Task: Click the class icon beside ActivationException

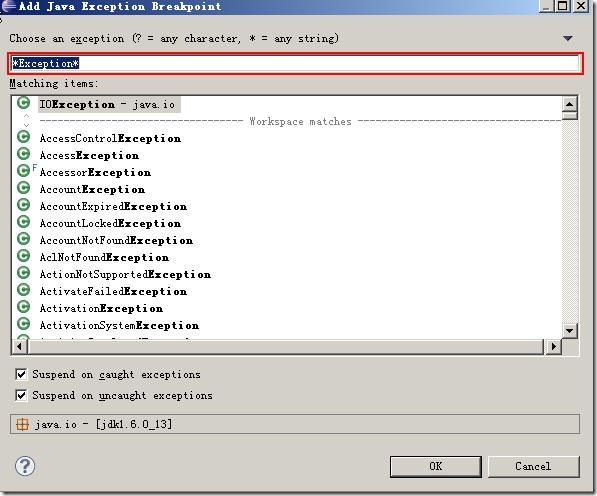Action: pos(24,307)
